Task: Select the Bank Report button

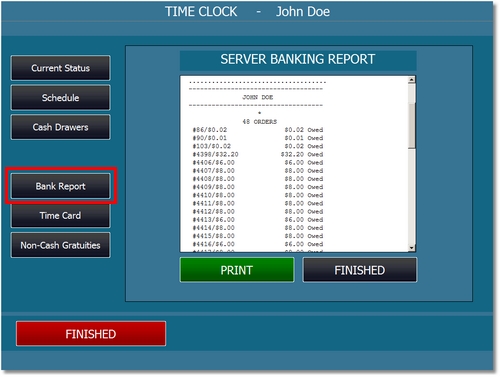Action: 60,186
